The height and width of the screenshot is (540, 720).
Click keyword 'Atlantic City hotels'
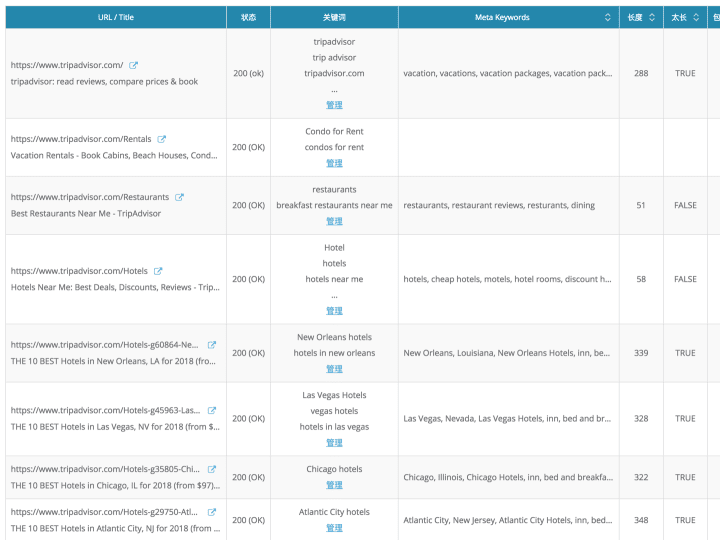tap(334, 512)
